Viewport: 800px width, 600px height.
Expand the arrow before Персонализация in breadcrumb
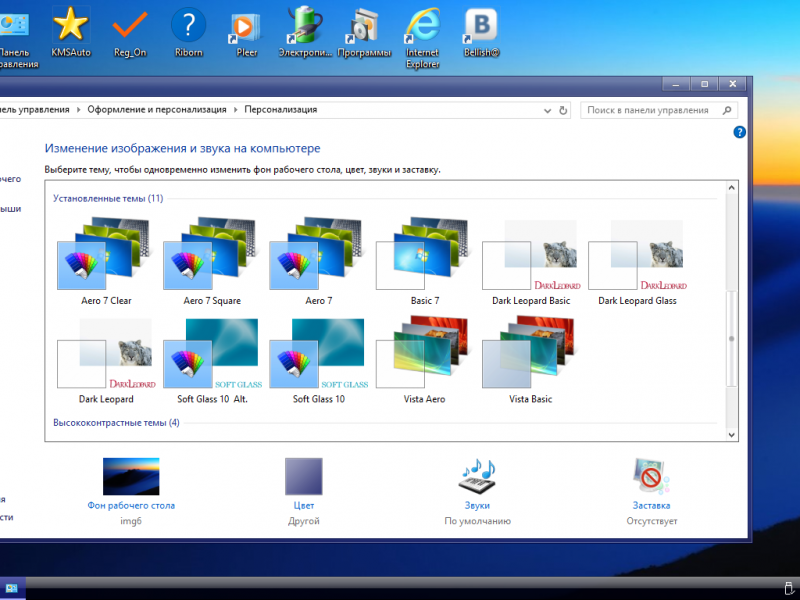pyautogui.click(x=236, y=110)
